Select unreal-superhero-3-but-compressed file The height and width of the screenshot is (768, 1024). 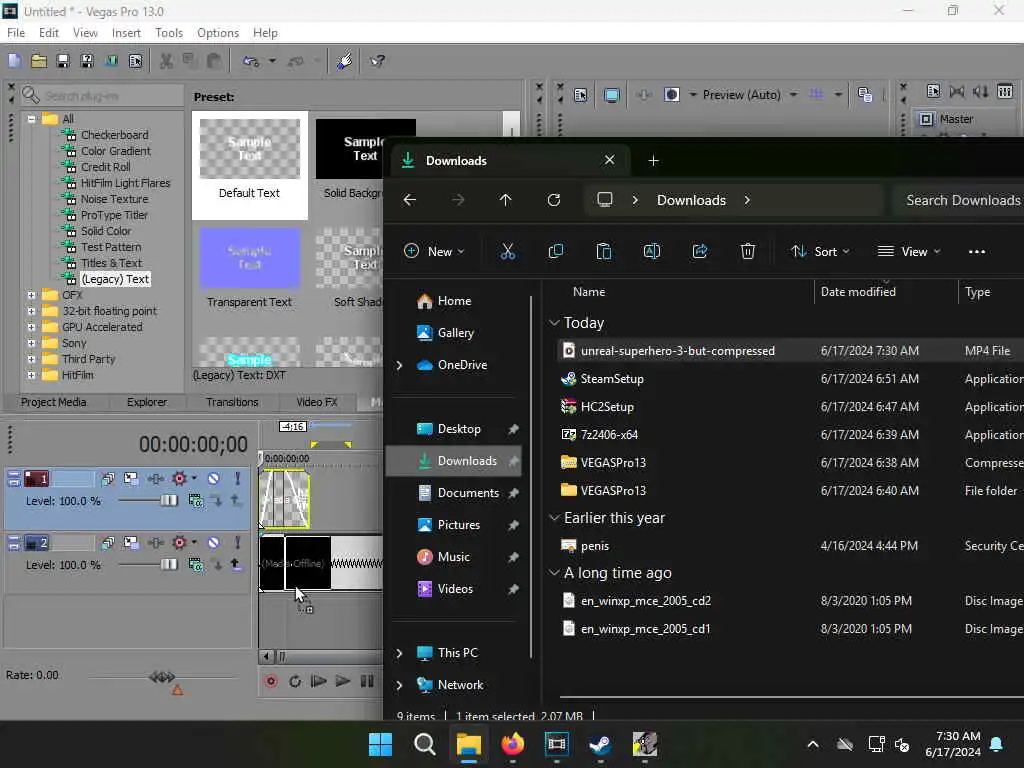pyautogui.click(x=678, y=351)
